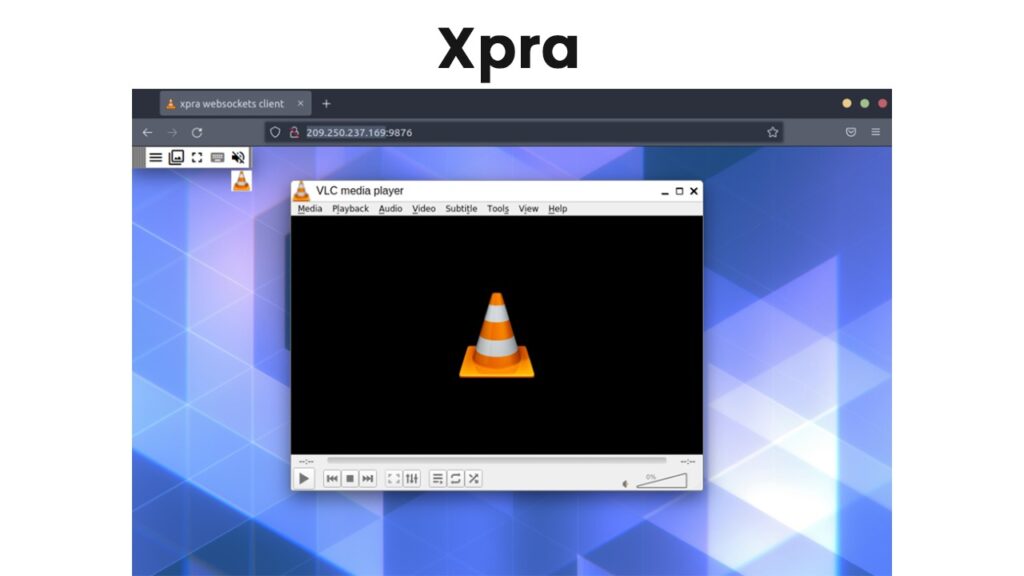The height and width of the screenshot is (576, 1024).
Task: Select the xpra websockets client tab
Action: [x=235, y=104]
